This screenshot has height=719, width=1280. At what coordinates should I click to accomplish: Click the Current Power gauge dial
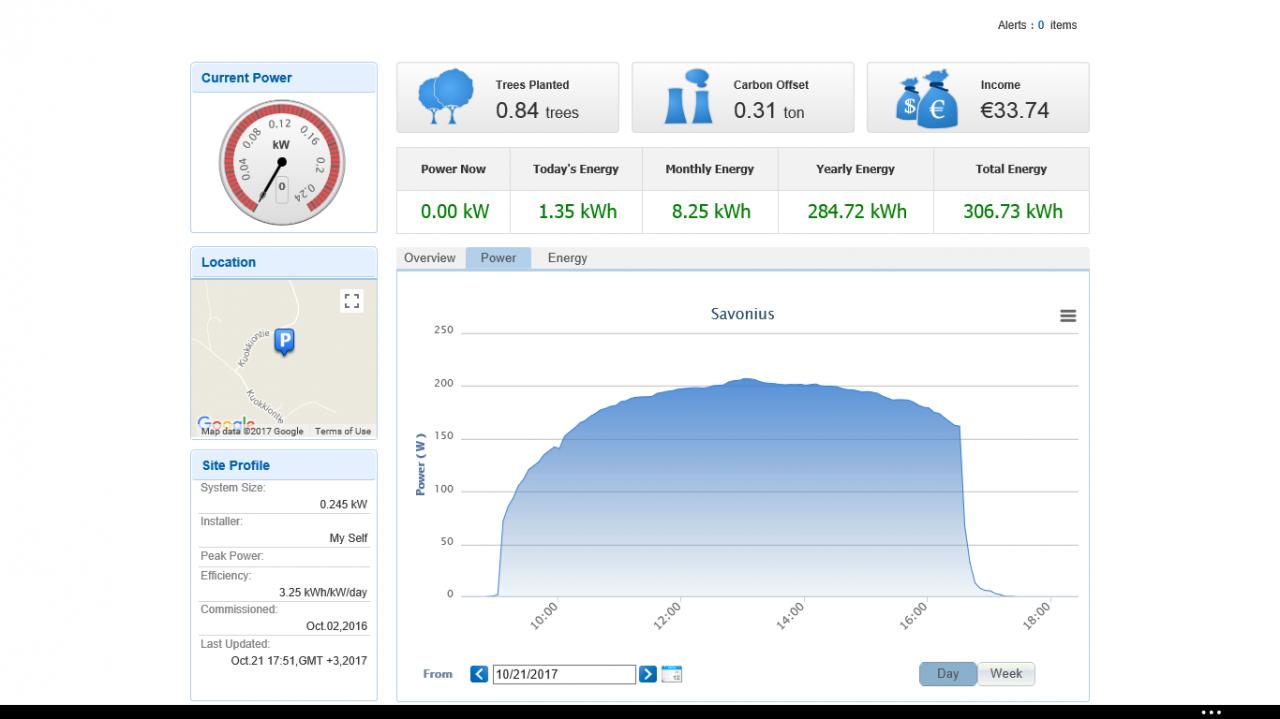coord(281,162)
